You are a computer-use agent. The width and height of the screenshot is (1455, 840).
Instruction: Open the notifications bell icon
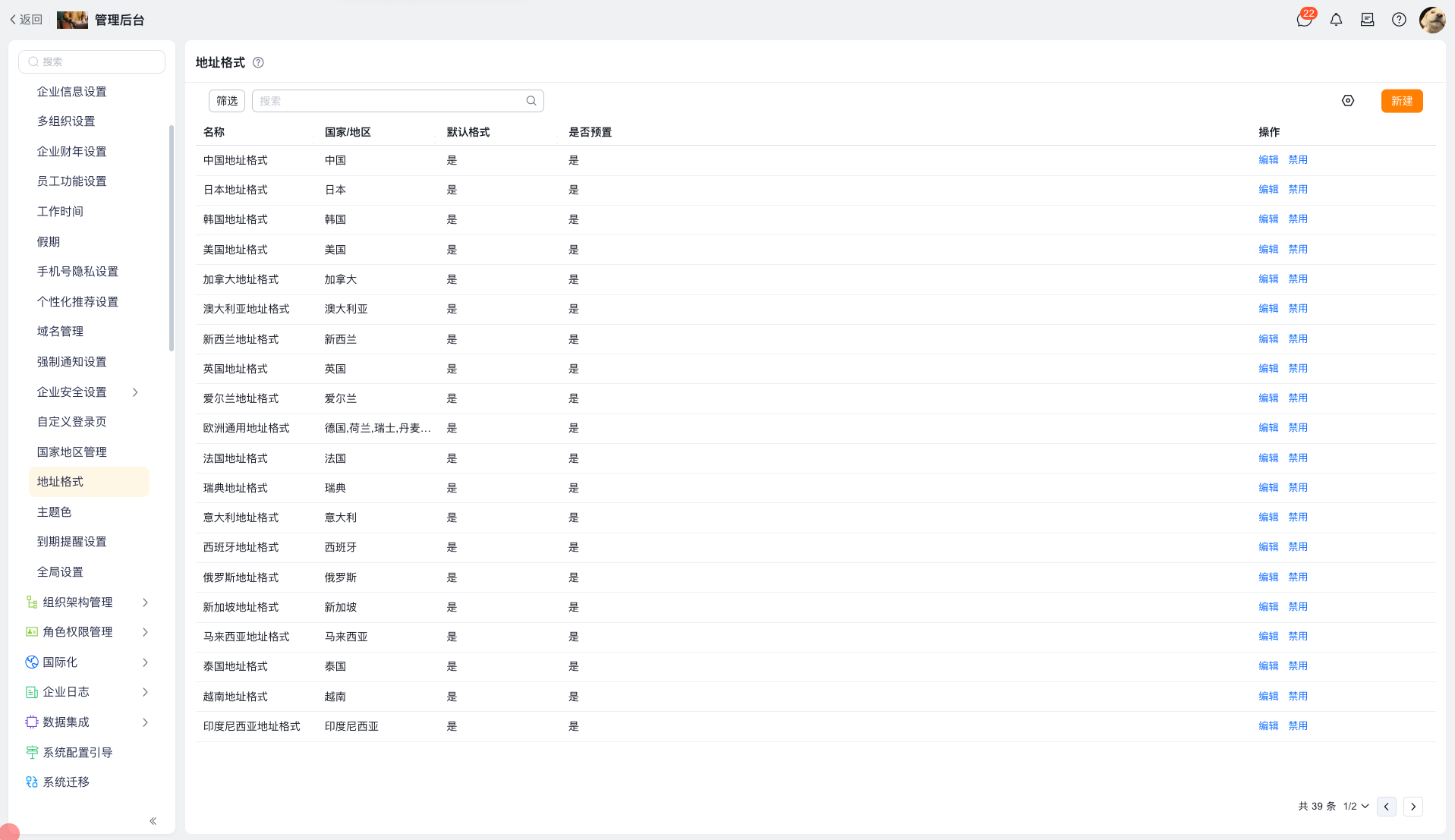pos(1336,20)
